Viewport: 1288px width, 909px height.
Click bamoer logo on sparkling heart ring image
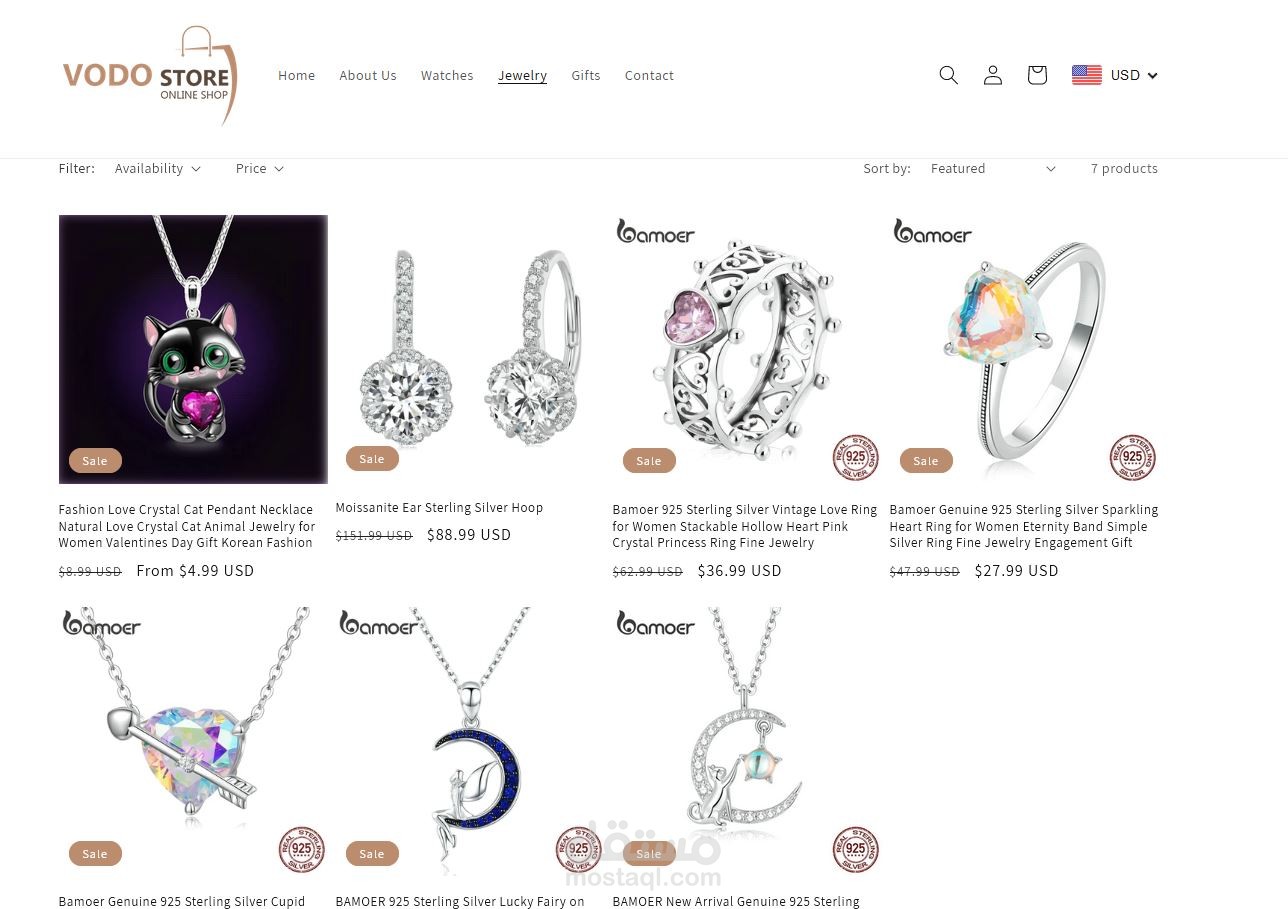tap(932, 231)
